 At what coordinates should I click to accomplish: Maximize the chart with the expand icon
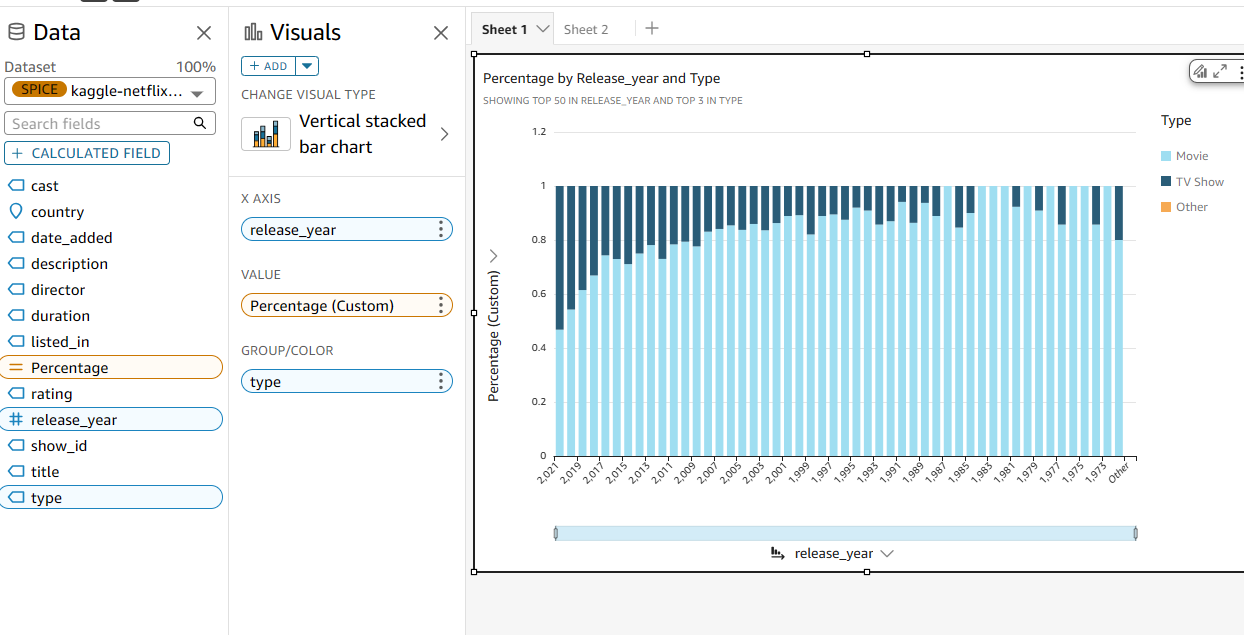click(1220, 72)
